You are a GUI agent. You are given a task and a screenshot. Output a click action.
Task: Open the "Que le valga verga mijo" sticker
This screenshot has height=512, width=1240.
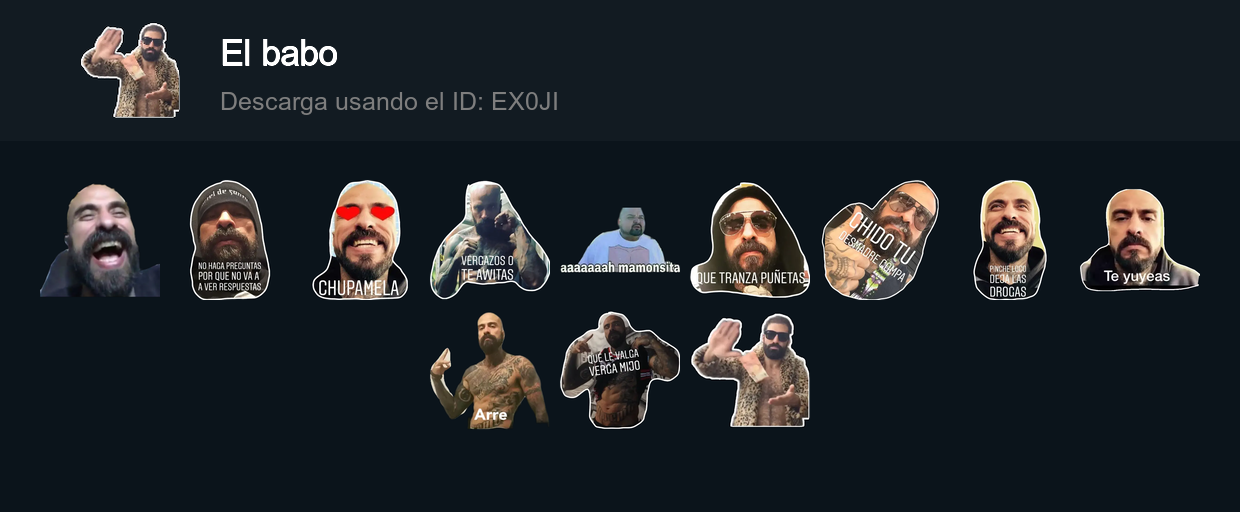(620, 370)
